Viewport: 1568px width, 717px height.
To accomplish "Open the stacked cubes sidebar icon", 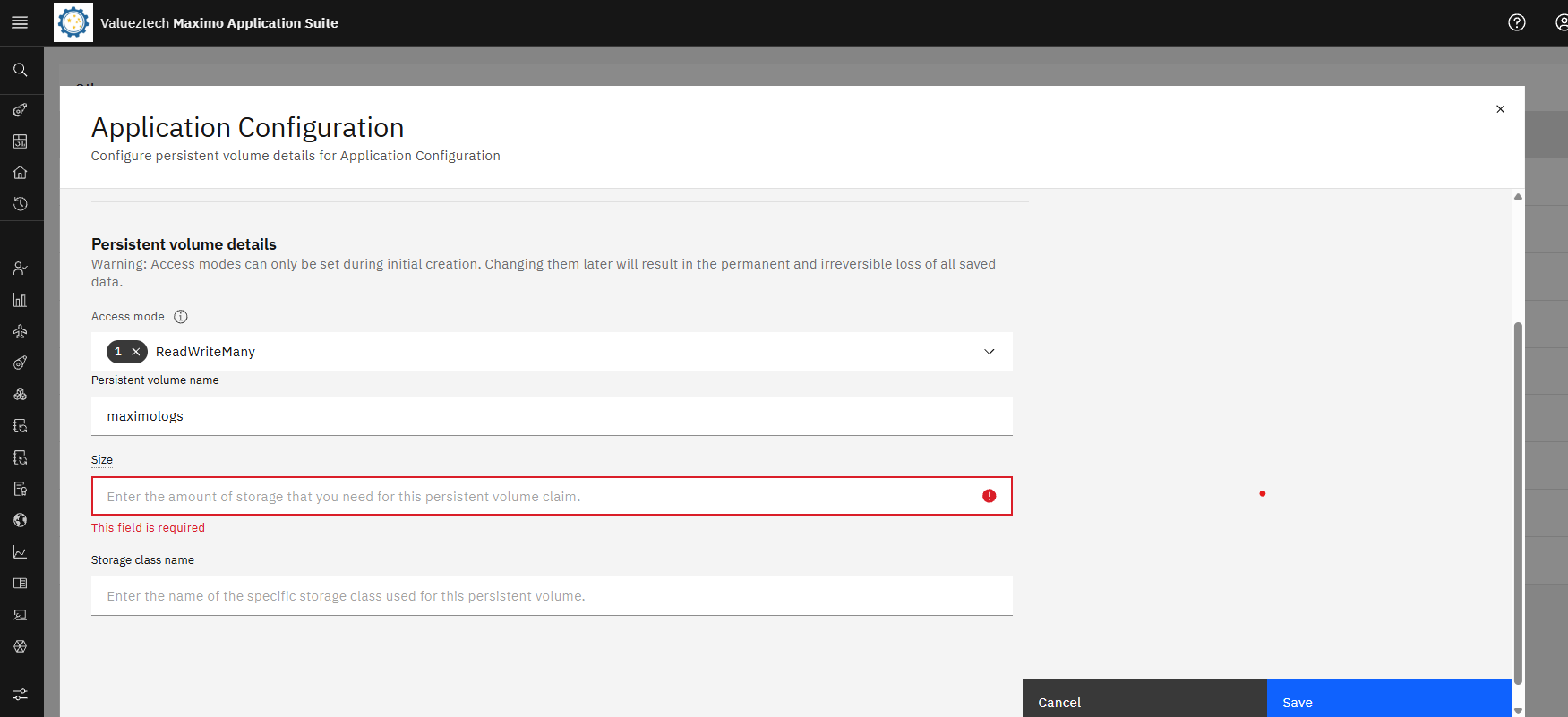I will coord(20,394).
